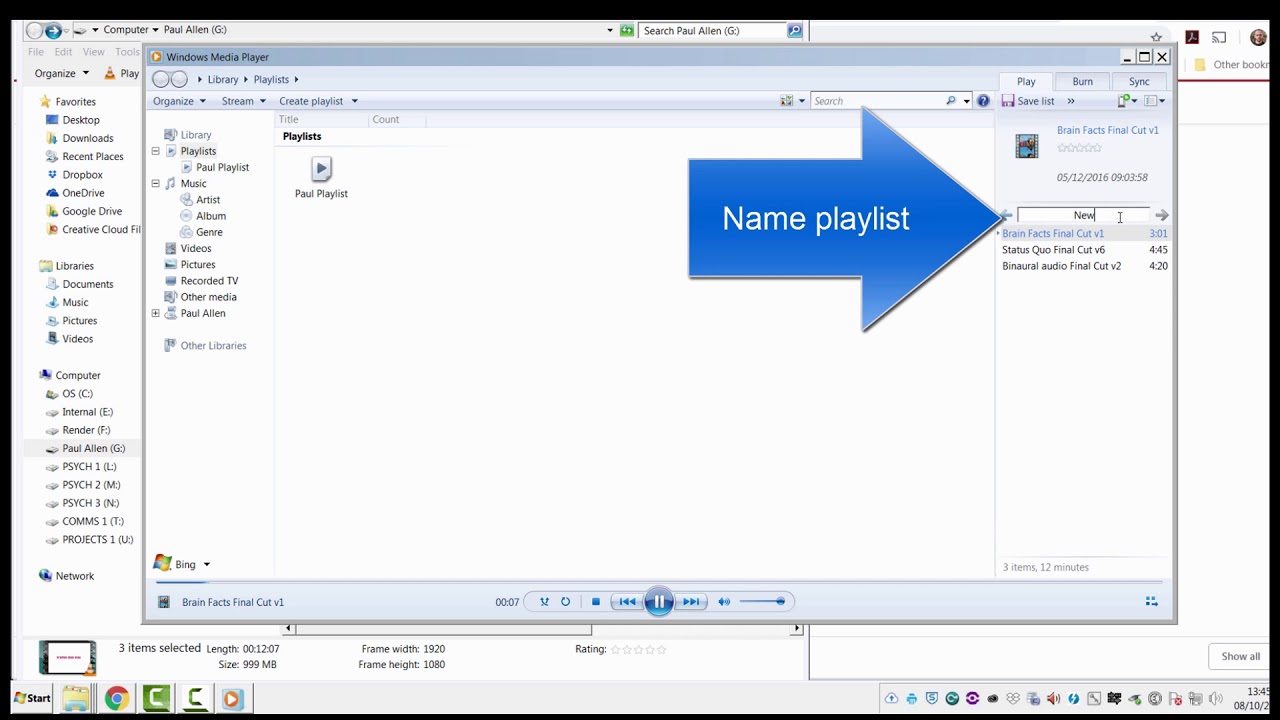1280x720 pixels.
Task: Click the Media Player search magnifier icon
Action: click(x=951, y=101)
